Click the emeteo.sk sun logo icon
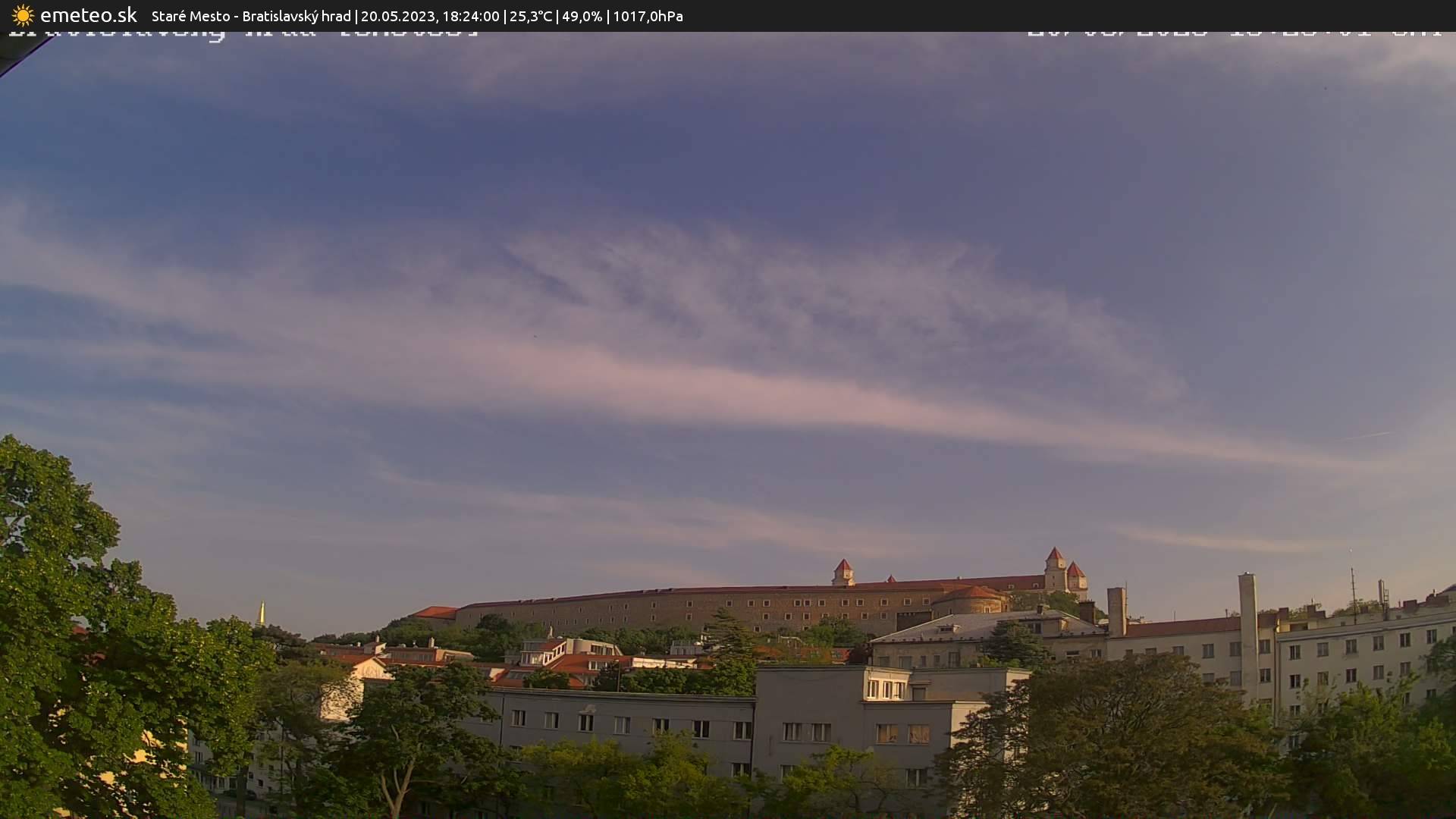Screen dimensions: 1456x819 point(23,15)
